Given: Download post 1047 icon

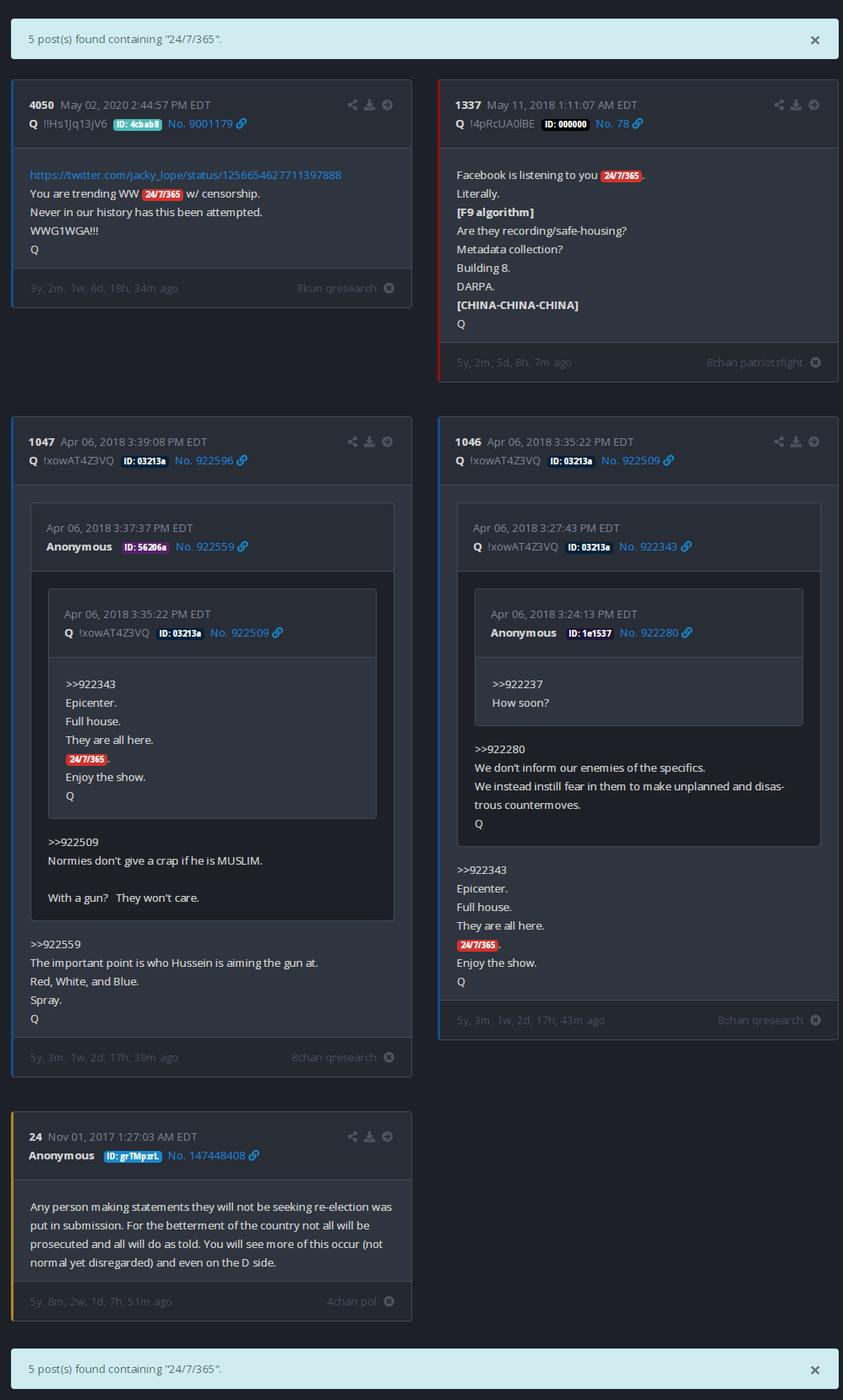Looking at the screenshot, I should coord(369,442).
